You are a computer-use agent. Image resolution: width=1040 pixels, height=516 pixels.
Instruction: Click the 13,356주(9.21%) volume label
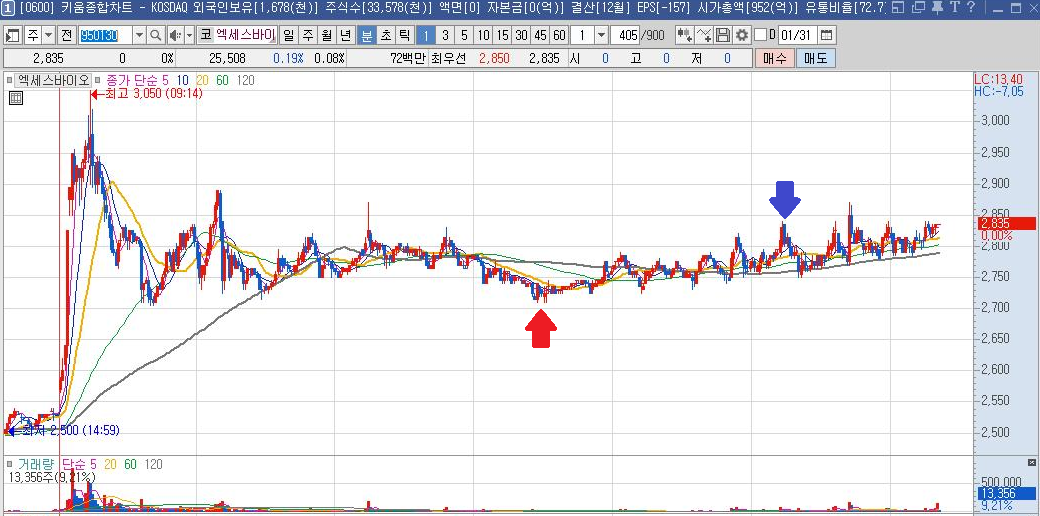pos(52,477)
